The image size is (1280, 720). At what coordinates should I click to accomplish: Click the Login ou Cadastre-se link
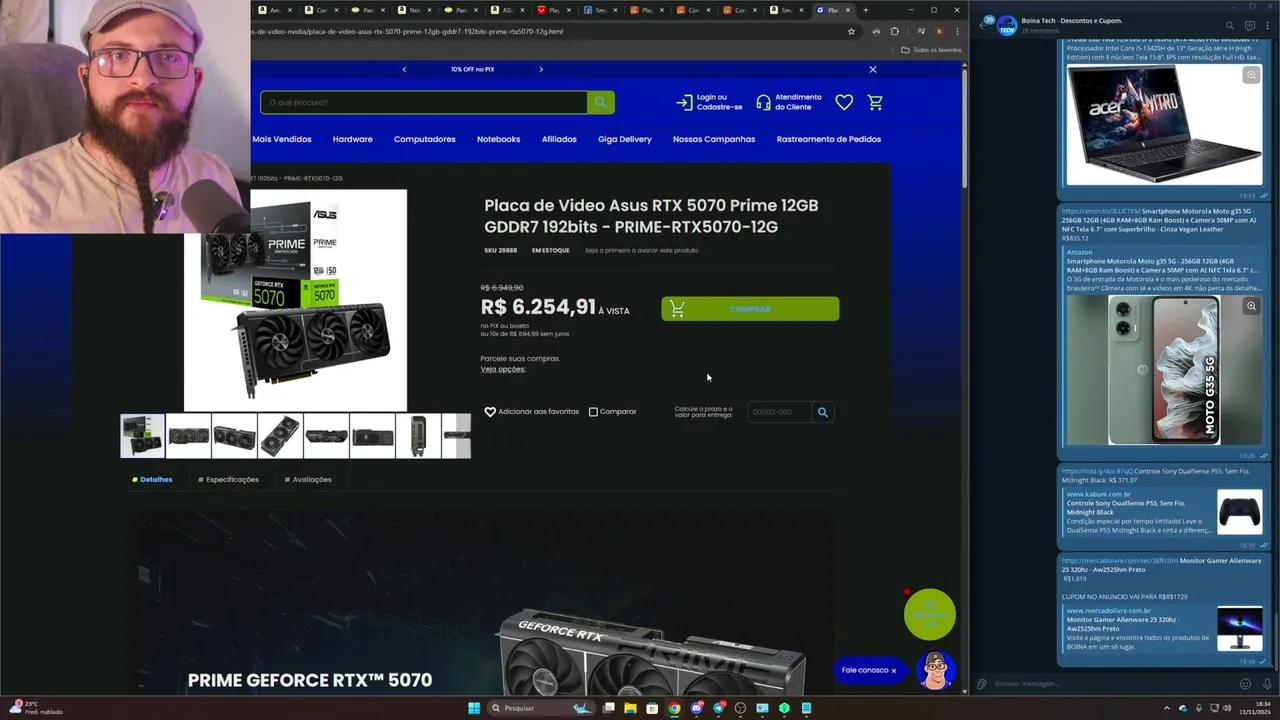pyautogui.click(x=709, y=102)
